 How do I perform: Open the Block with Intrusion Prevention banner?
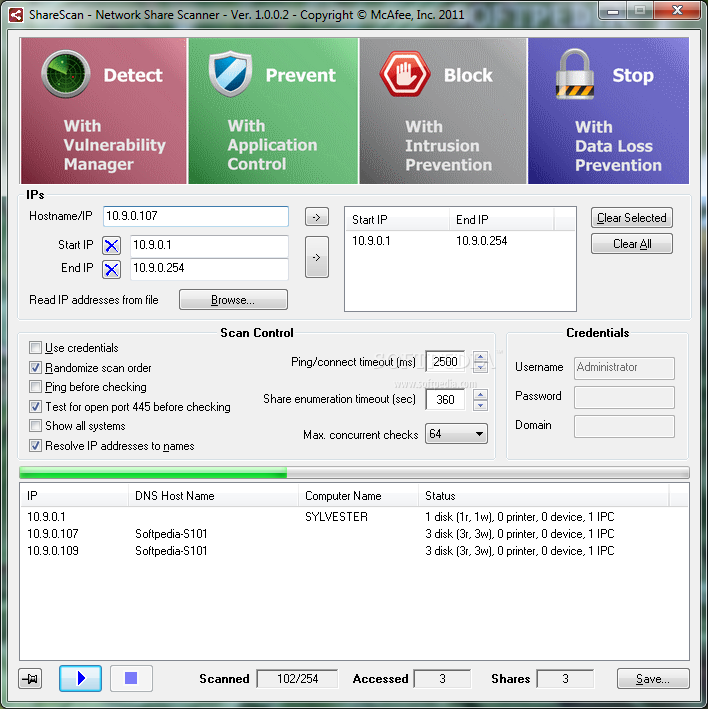click(x=443, y=111)
